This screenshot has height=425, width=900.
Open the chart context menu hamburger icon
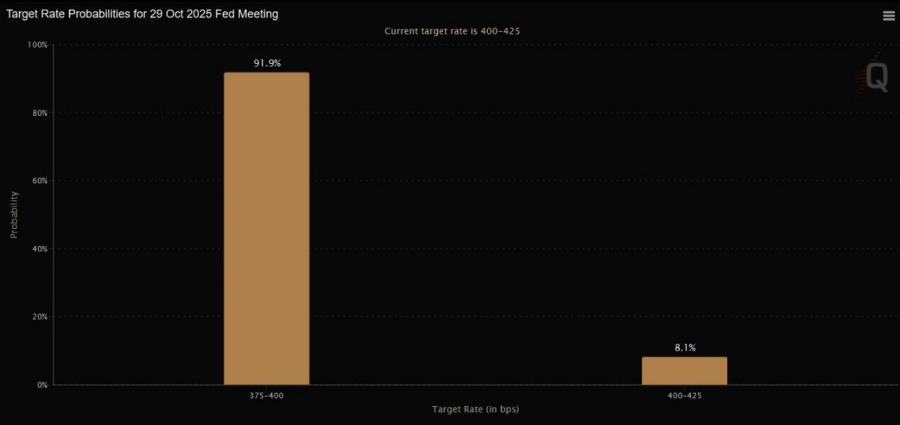(x=888, y=16)
